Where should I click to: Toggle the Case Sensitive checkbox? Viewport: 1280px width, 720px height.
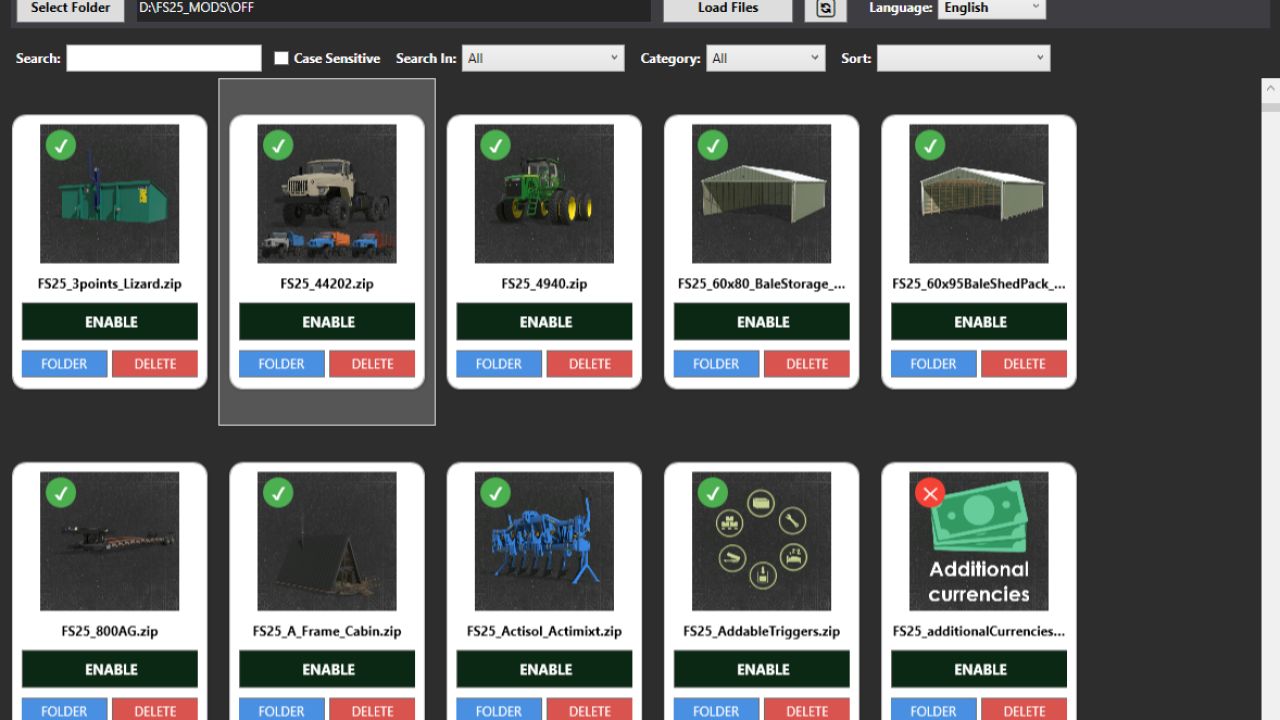click(281, 58)
